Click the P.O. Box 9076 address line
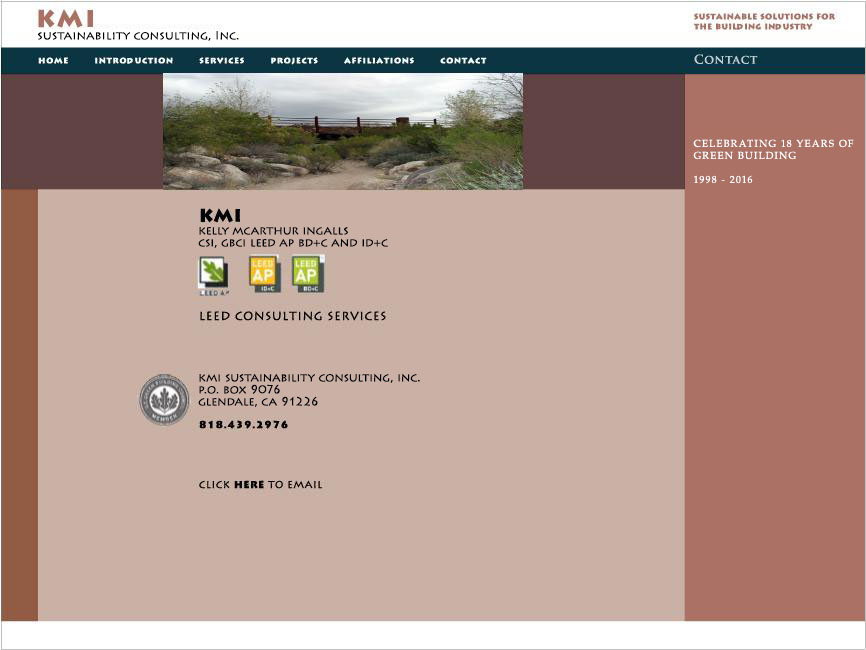 tap(239, 390)
